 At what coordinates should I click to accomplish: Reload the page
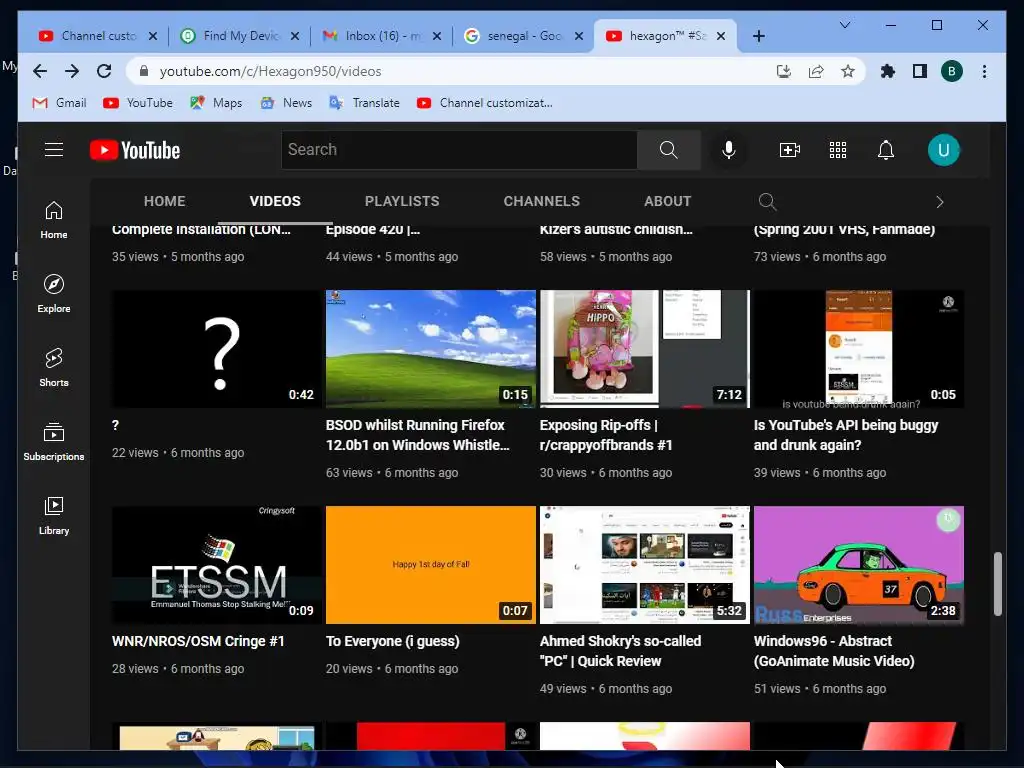pyautogui.click(x=104, y=71)
